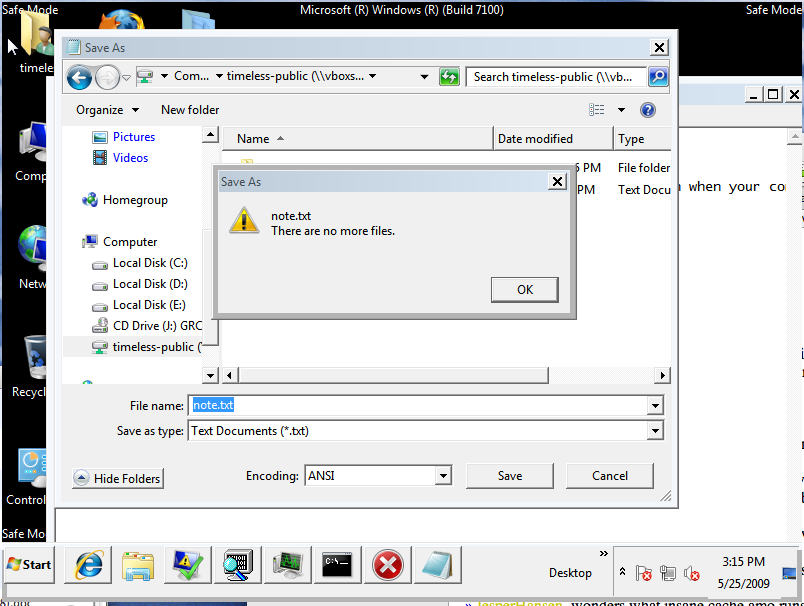
Task: Open the view options dropdown arrow
Action: point(621,110)
